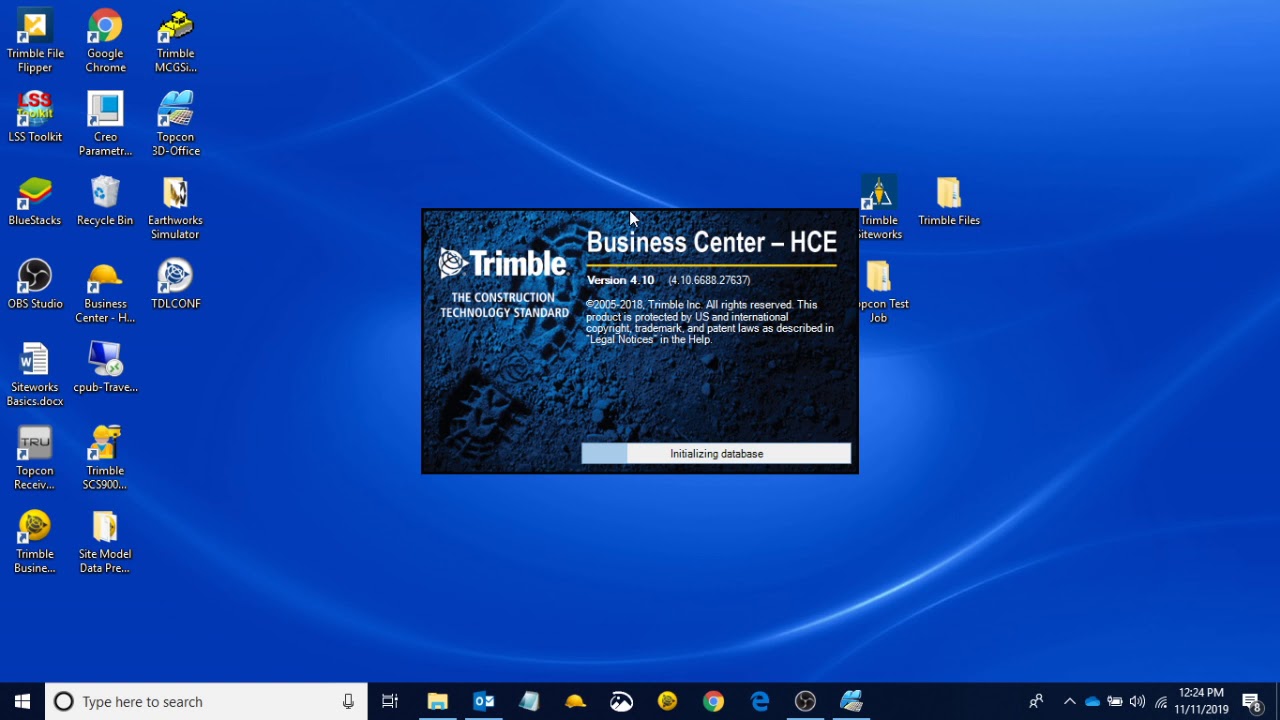Viewport: 1280px width, 720px height.
Task: Click the taskbar search box
Action: click(206, 701)
